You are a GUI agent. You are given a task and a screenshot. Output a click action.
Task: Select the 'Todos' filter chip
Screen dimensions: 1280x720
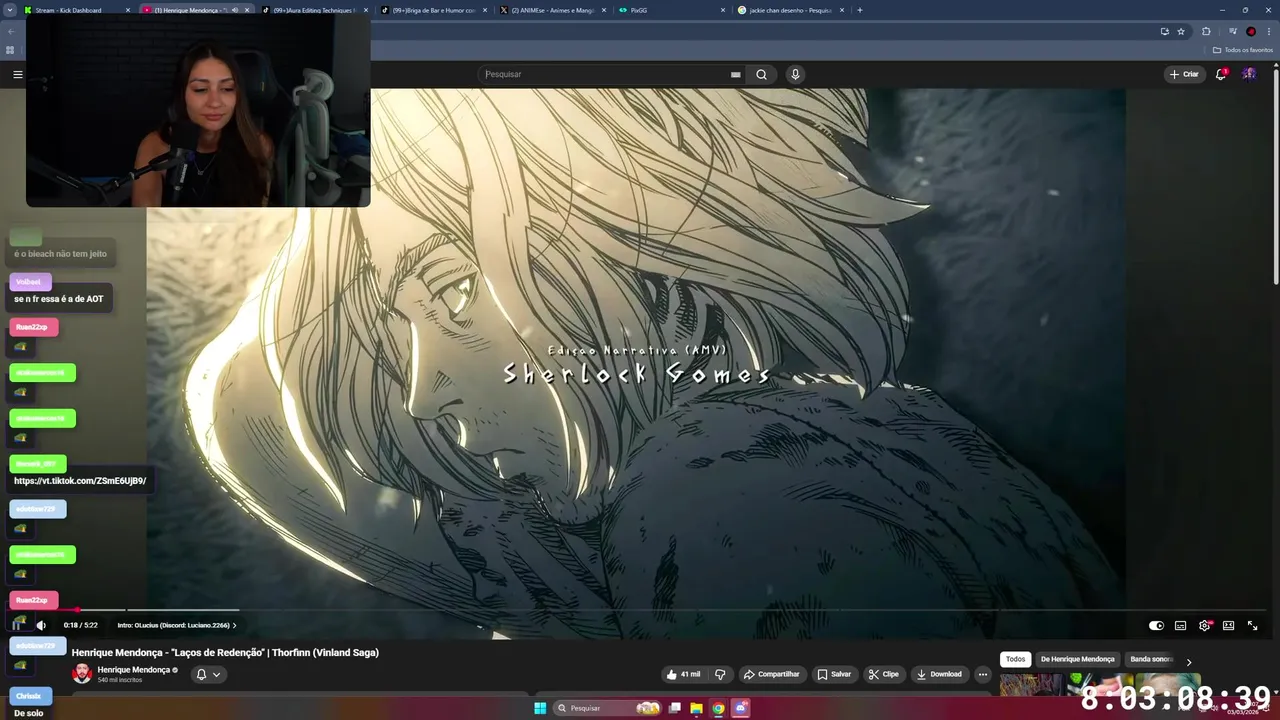[1015, 660]
